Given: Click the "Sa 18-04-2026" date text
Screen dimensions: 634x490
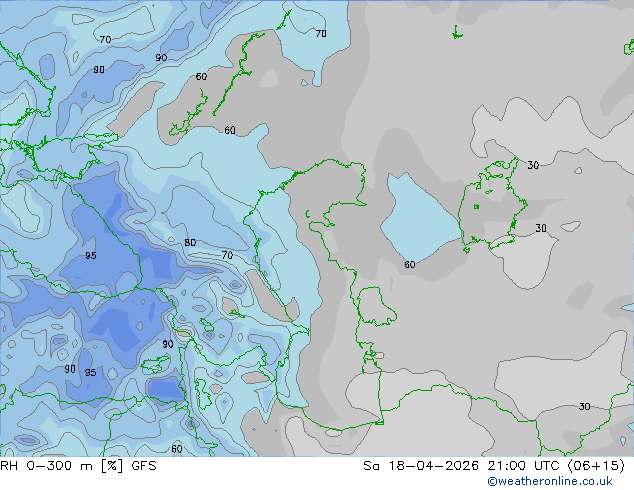Looking at the screenshot, I should pos(421,466).
